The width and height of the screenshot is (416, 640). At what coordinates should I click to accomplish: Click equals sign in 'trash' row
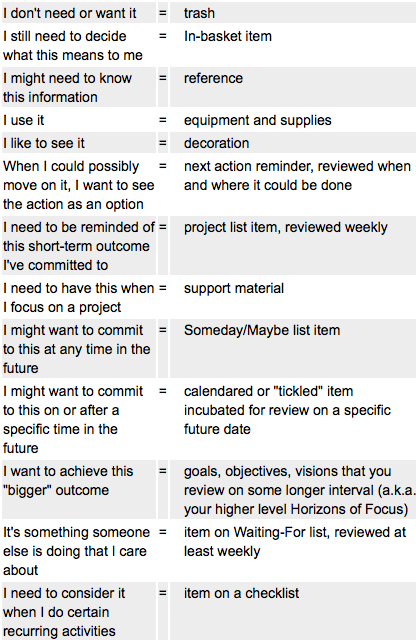click(x=162, y=13)
